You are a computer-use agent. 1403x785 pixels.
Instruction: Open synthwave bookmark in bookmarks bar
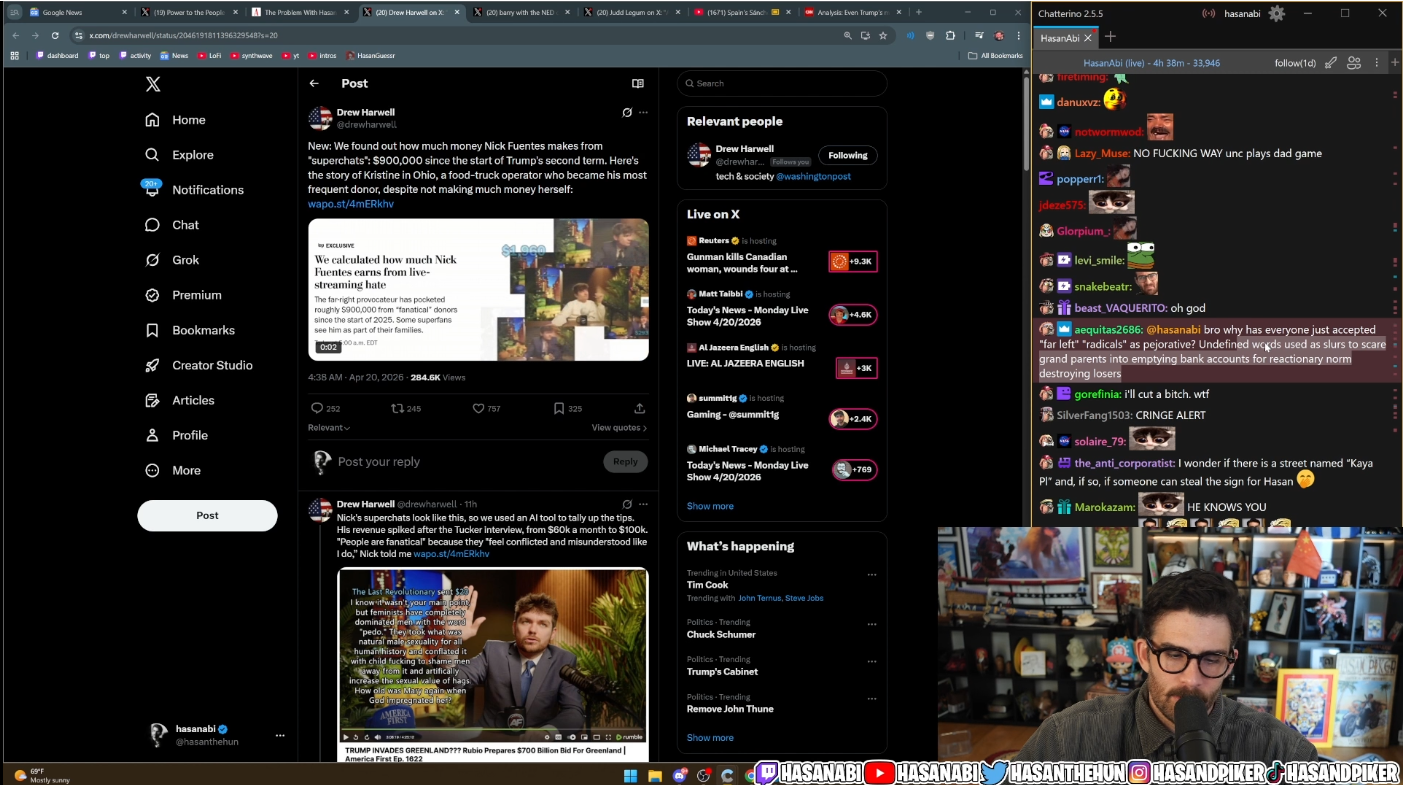pos(251,56)
